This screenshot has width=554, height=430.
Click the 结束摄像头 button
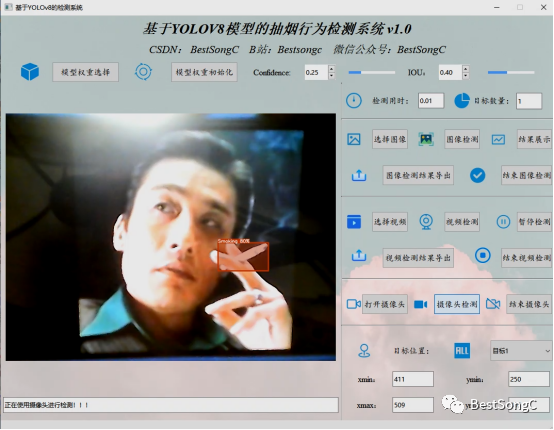coord(529,304)
